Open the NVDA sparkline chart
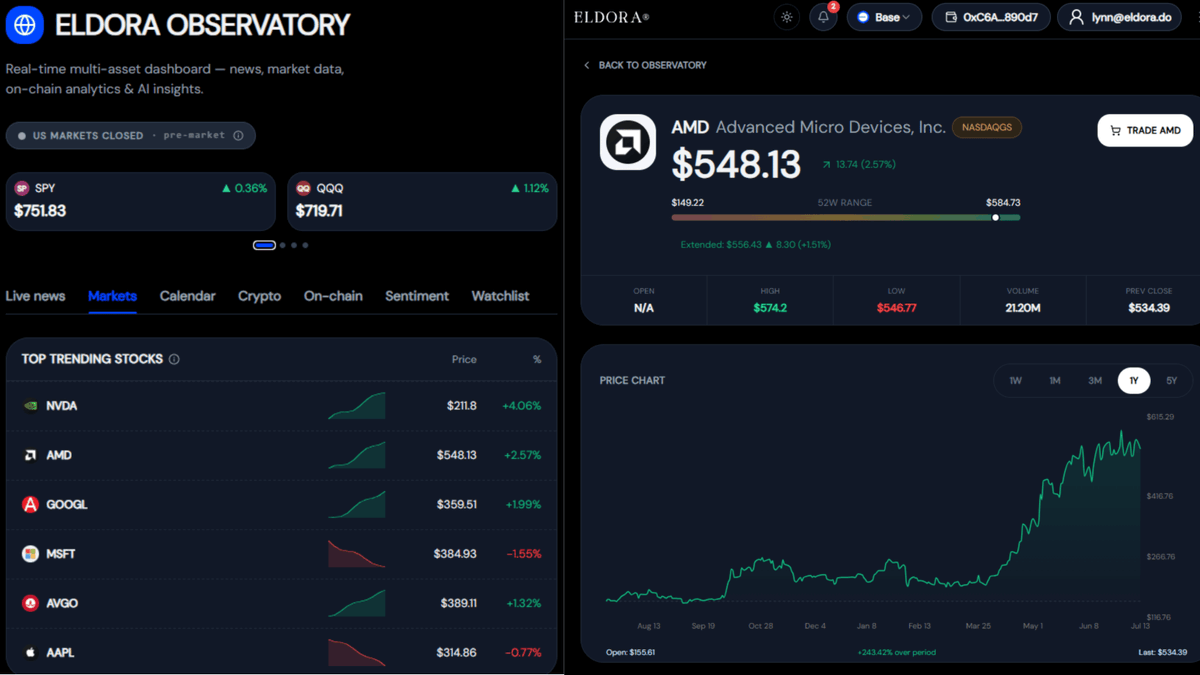Screen dimensions: 1200x675 tap(357, 406)
